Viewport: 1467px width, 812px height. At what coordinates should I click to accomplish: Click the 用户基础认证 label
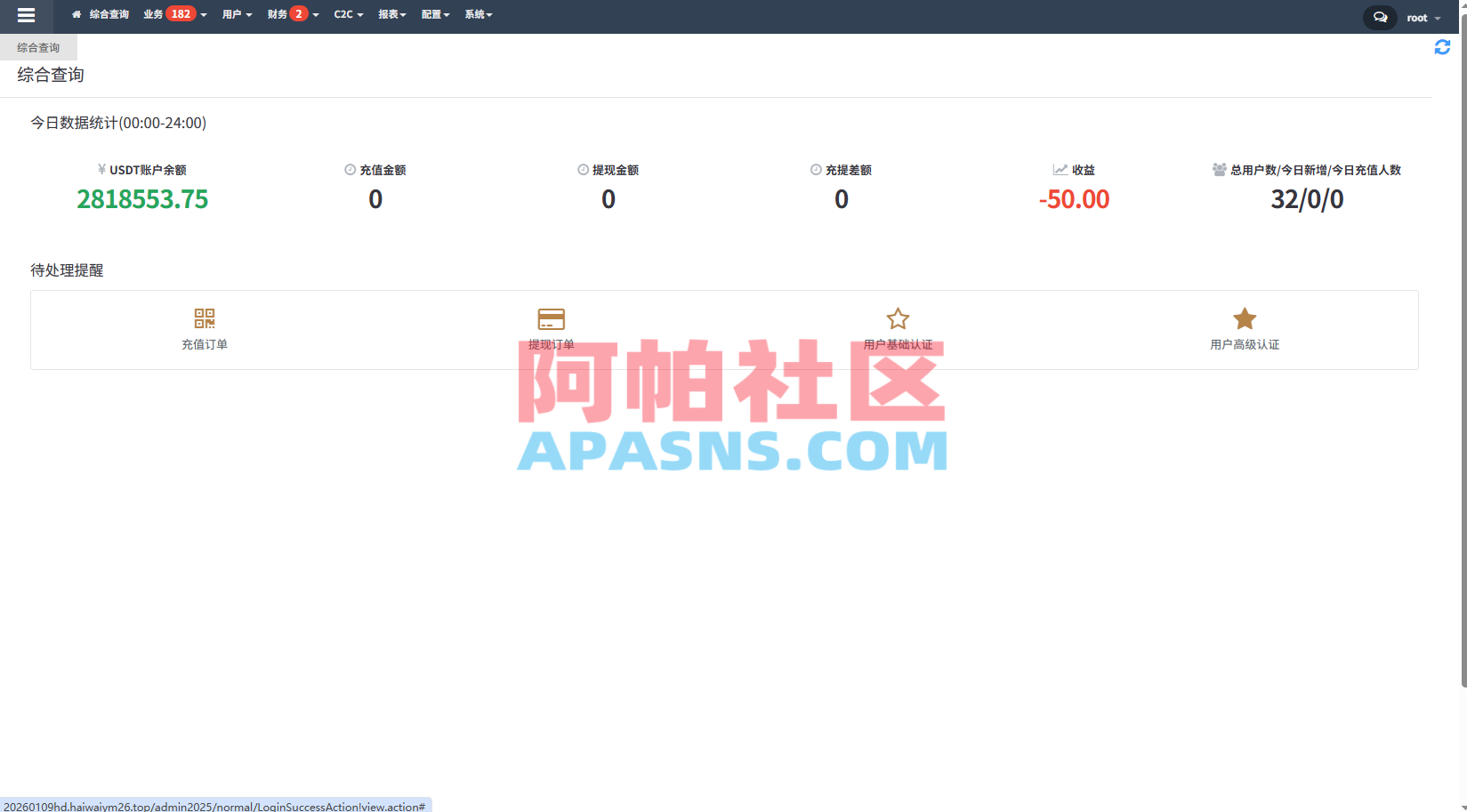[898, 344]
